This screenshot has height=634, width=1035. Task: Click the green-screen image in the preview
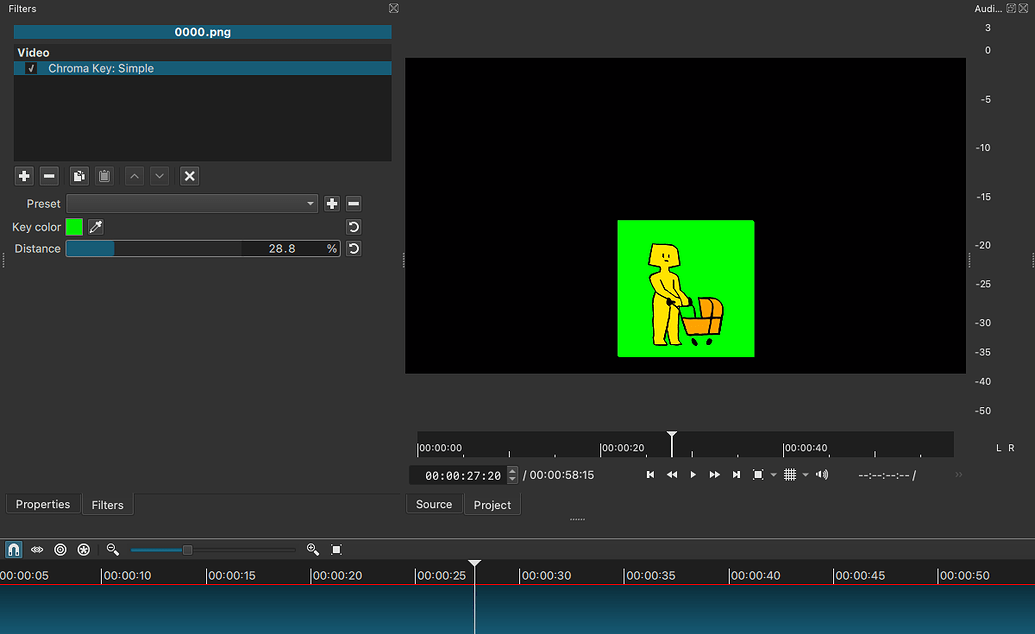(686, 289)
